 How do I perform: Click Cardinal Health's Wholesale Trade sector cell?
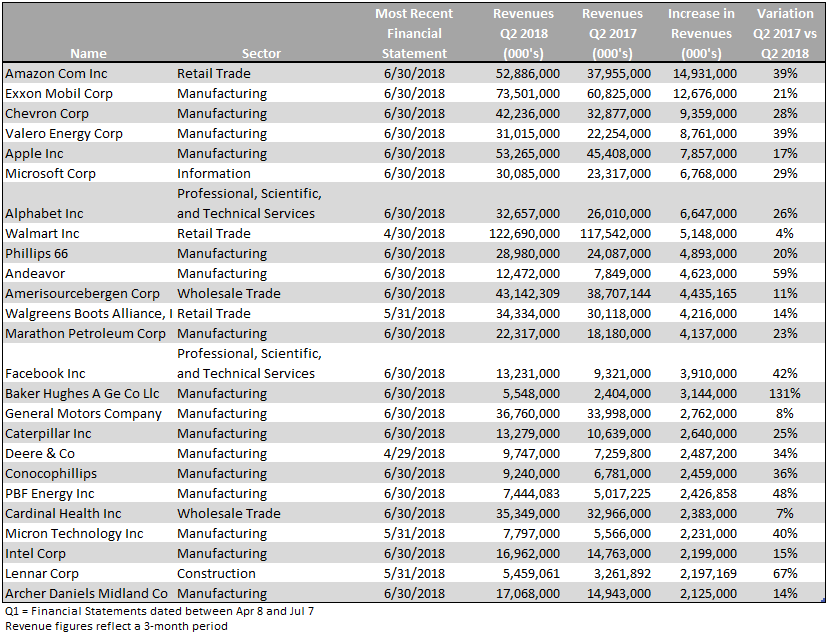point(228,513)
